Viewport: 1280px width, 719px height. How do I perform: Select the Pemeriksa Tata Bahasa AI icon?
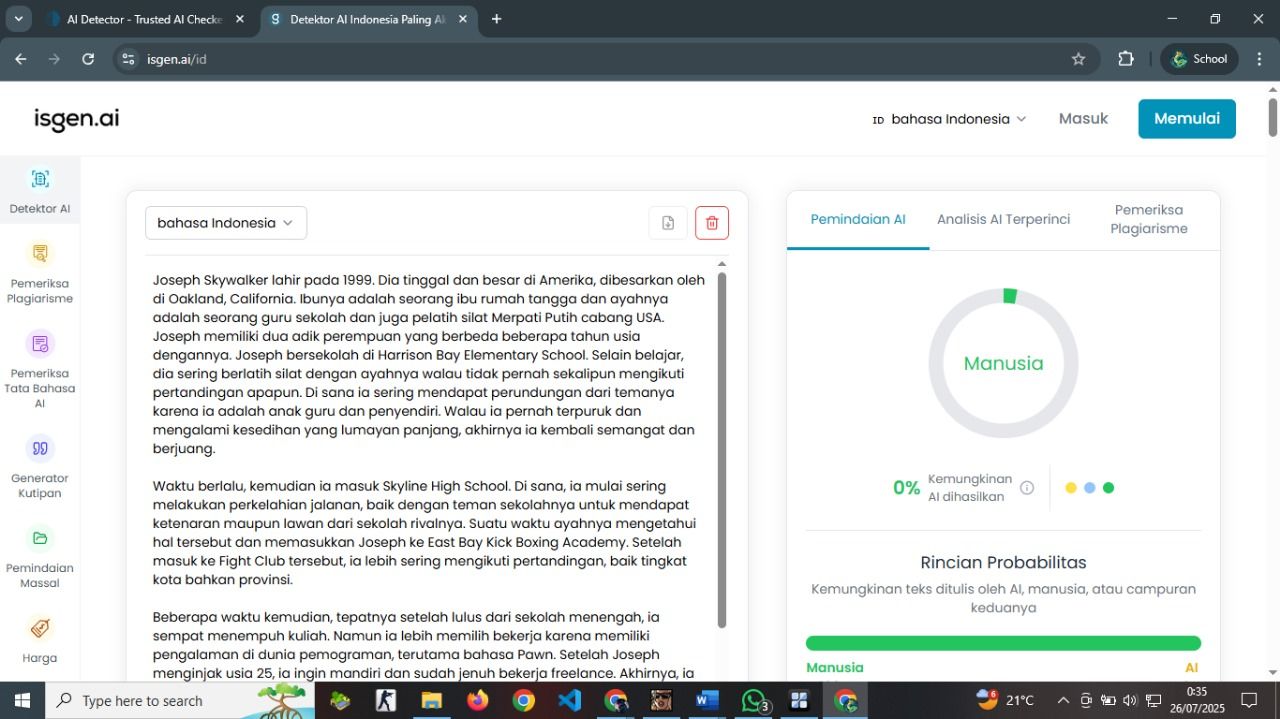tap(40, 344)
